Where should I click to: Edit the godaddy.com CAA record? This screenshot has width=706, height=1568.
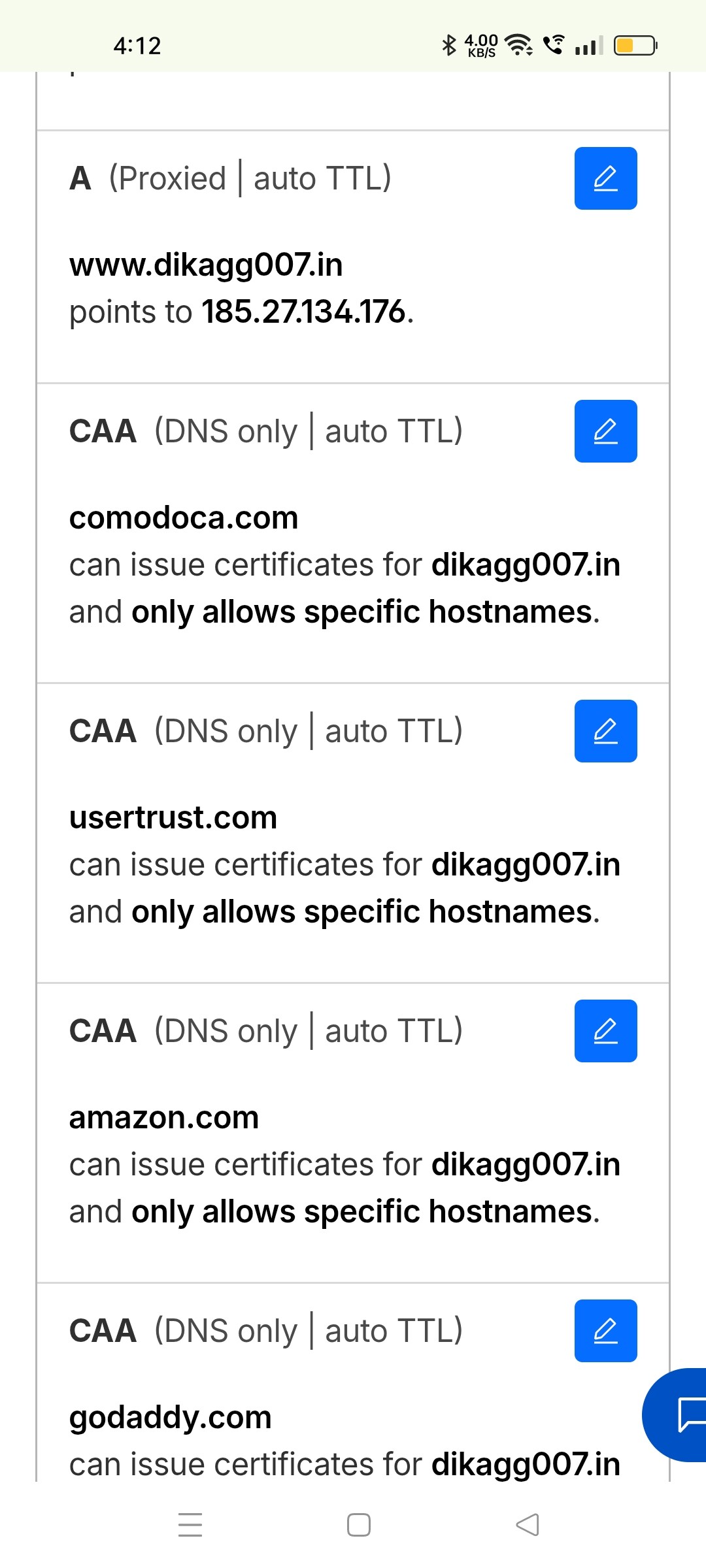pos(605,1331)
